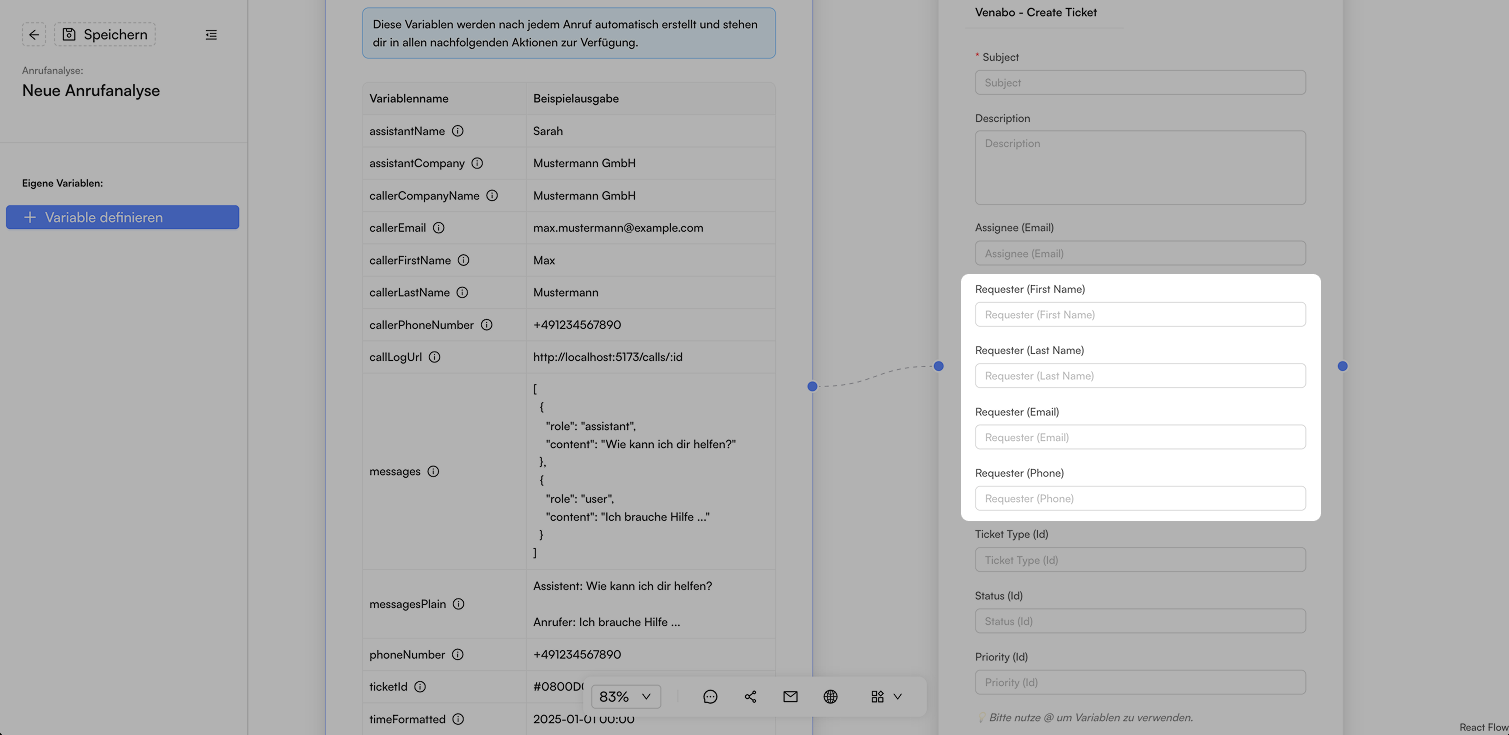The image size is (1509, 735).
Task: Open info icon for callerEmail
Action: coord(438,228)
